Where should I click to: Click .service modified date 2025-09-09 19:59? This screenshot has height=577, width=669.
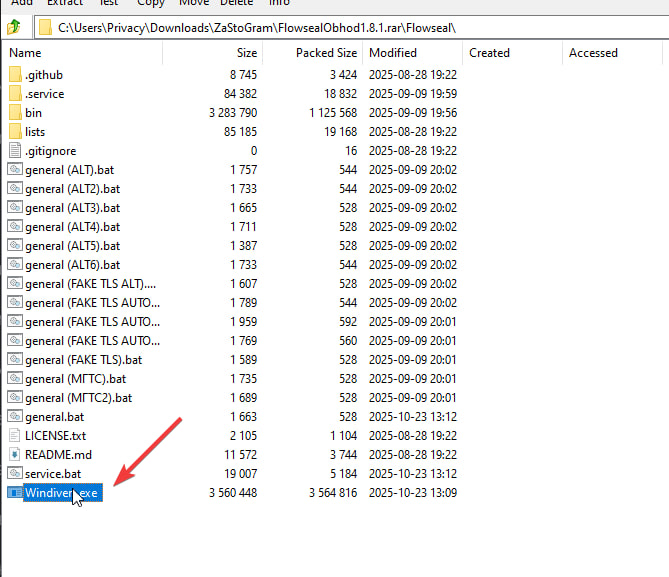point(413,93)
